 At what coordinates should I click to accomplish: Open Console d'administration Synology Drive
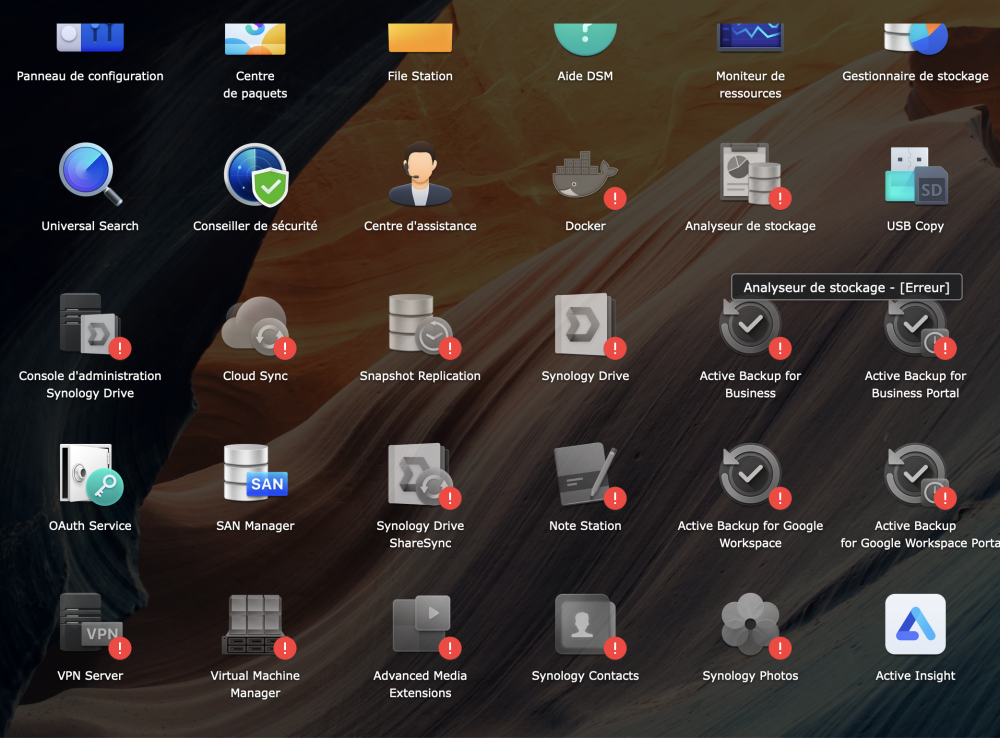pos(90,326)
